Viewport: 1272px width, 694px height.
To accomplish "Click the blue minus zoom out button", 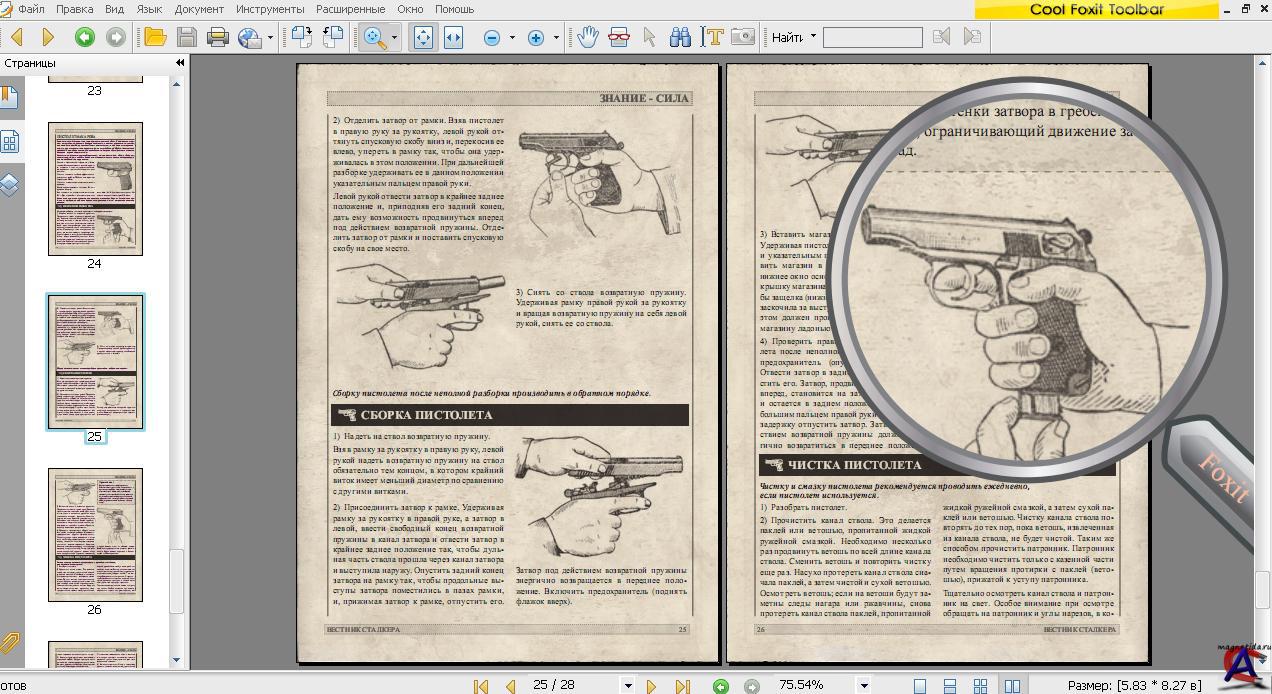I will coord(492,37).
